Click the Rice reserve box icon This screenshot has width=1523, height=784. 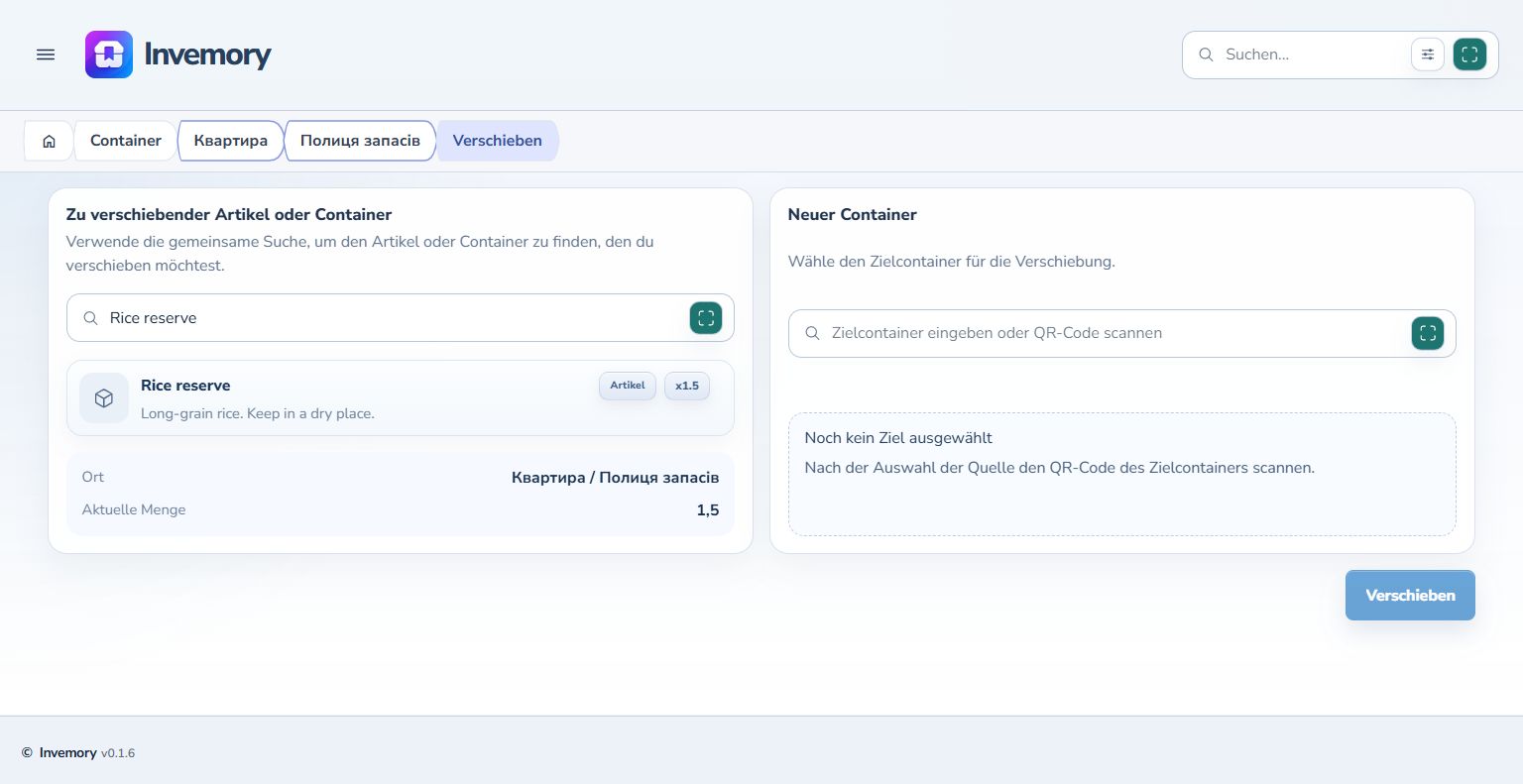[x=104, y=398]
